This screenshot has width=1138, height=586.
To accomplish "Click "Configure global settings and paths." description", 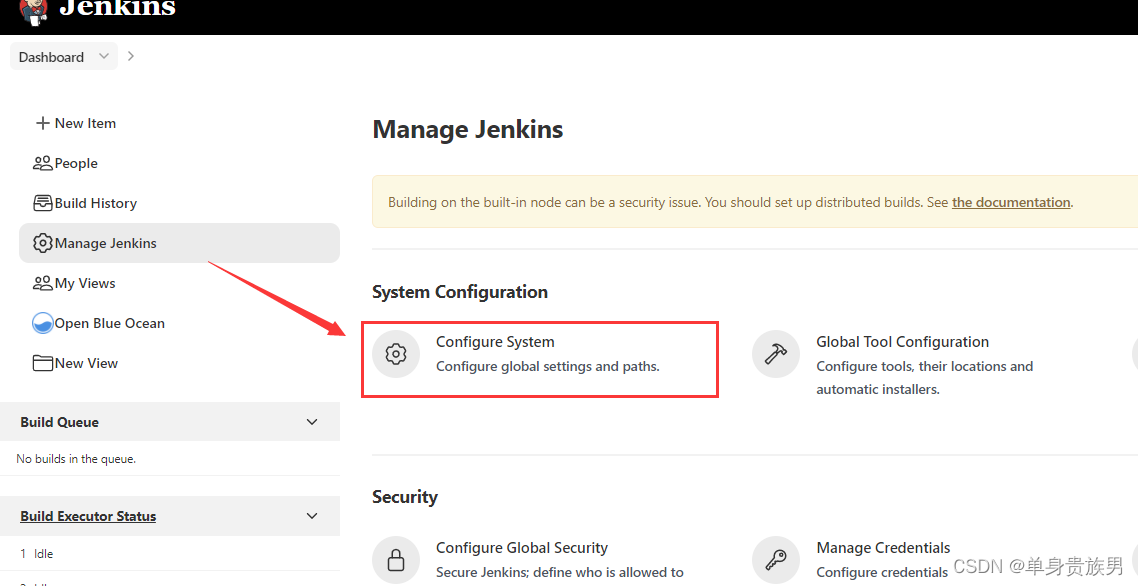I will point(548,367).
